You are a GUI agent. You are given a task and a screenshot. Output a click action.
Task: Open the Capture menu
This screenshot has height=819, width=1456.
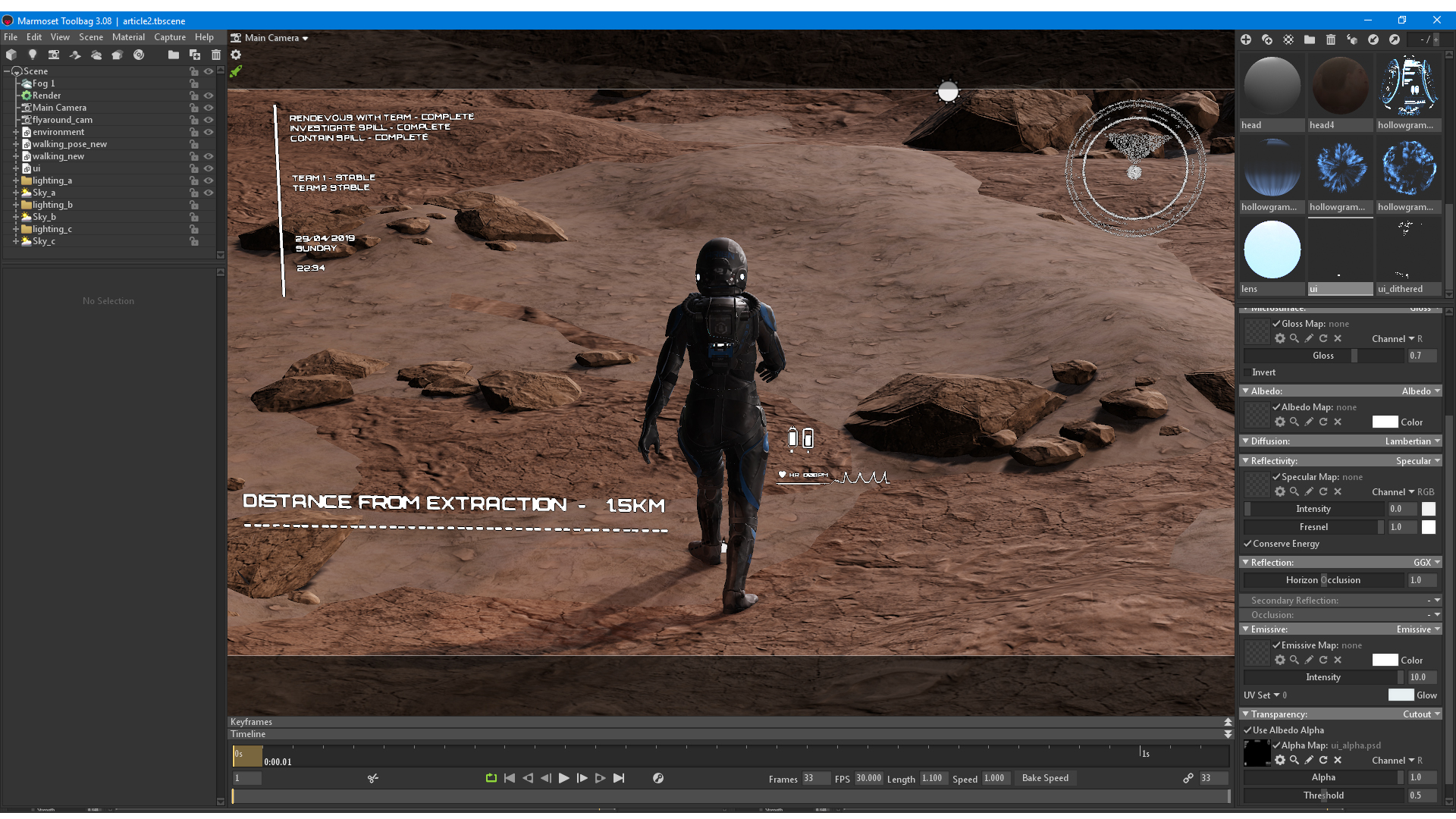[x=170, y=37]
